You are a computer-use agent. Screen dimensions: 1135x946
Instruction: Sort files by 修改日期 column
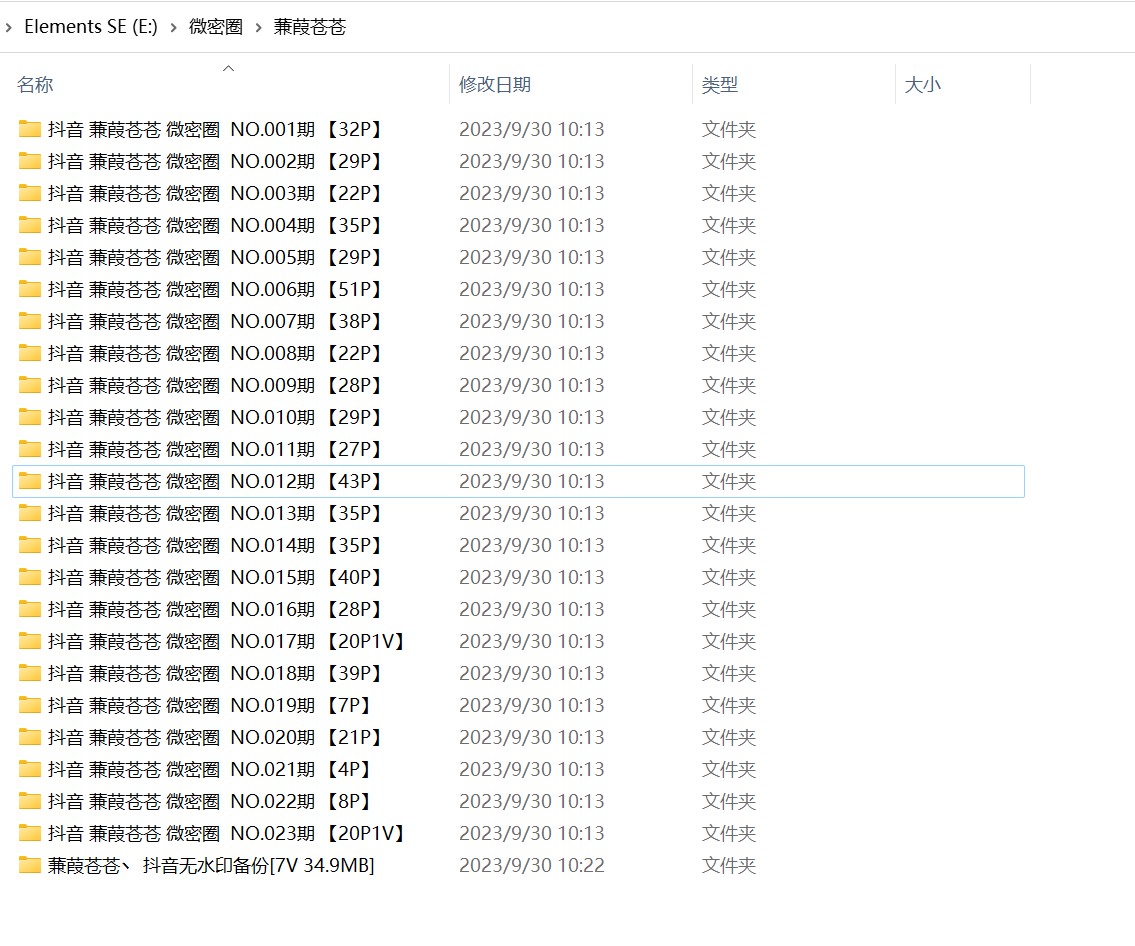pos(495,85)
